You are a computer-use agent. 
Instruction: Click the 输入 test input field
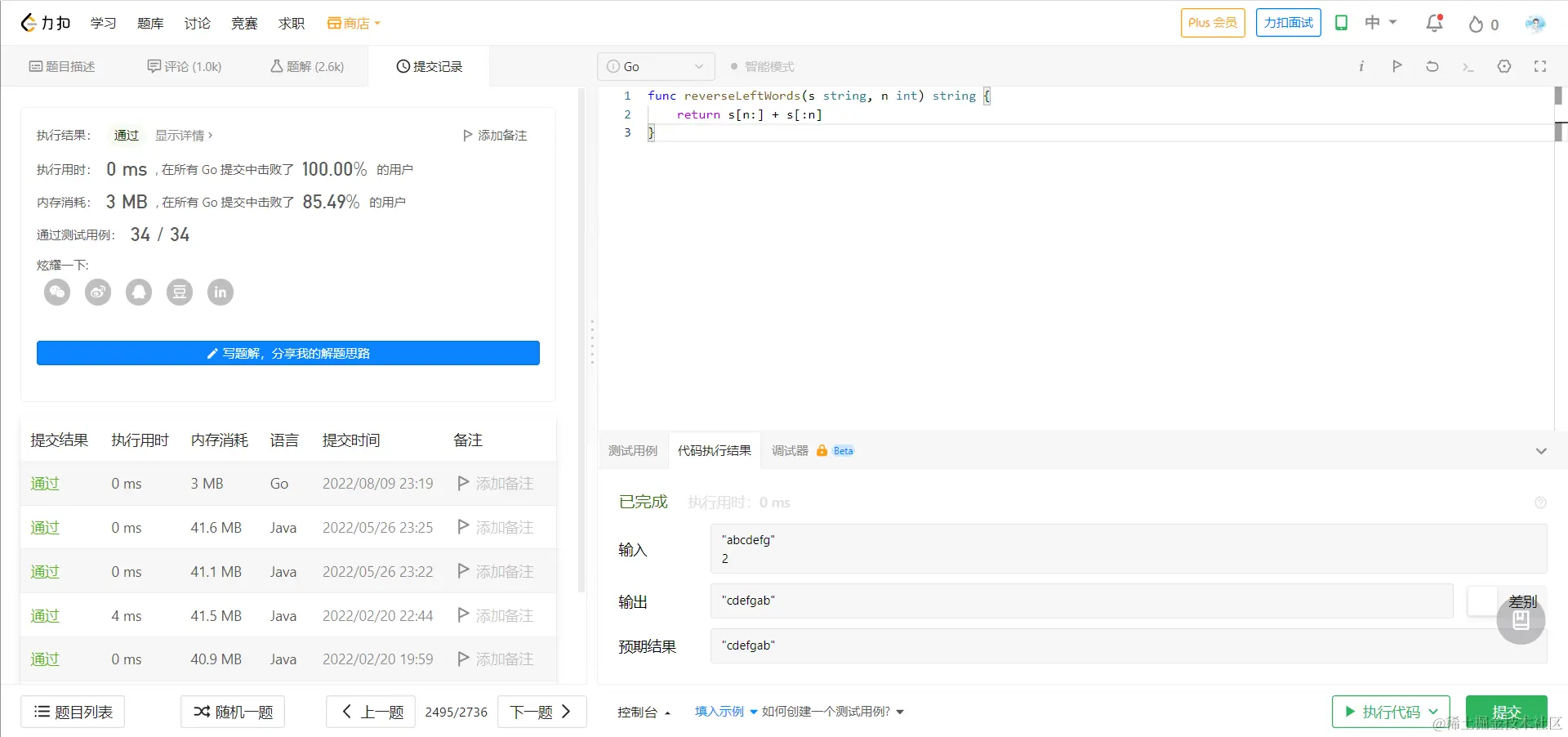[x=1129, y=549]
